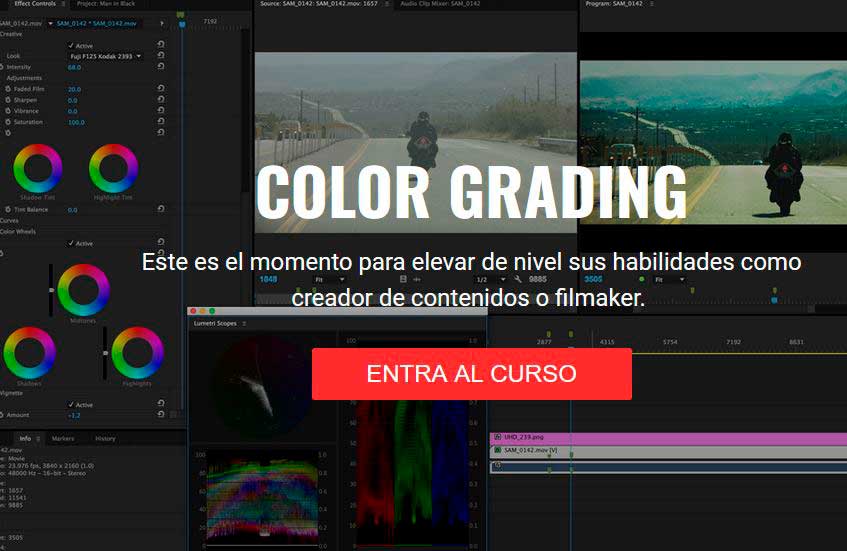Screen dimensions: 847x551
Task: Open the Program monitor Fit zoom dropdown
Action: tap(670, 280)
